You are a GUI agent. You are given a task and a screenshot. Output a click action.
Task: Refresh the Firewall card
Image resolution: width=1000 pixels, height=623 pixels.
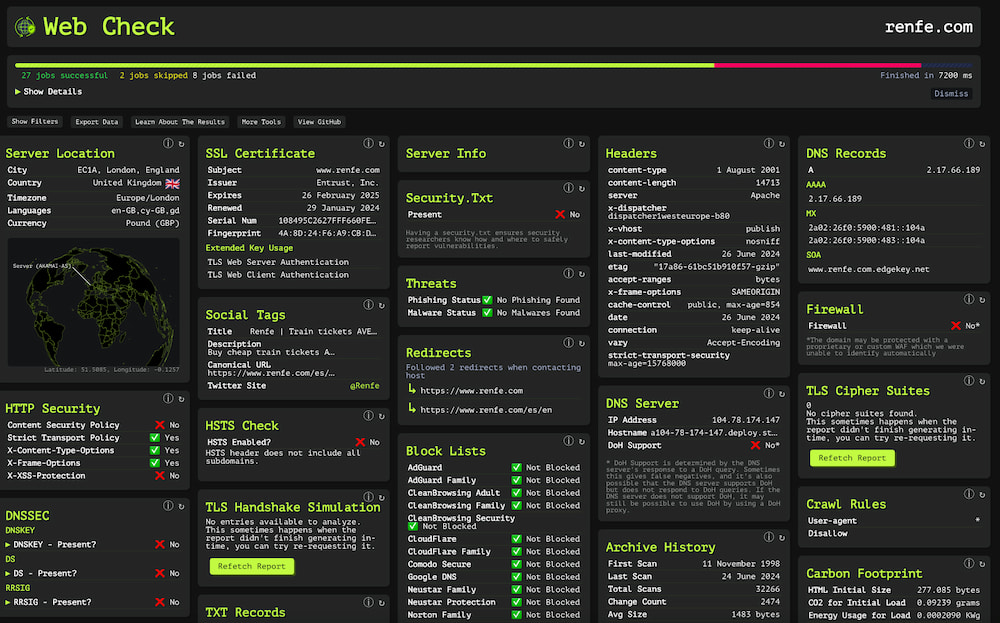tap(983, 300)
